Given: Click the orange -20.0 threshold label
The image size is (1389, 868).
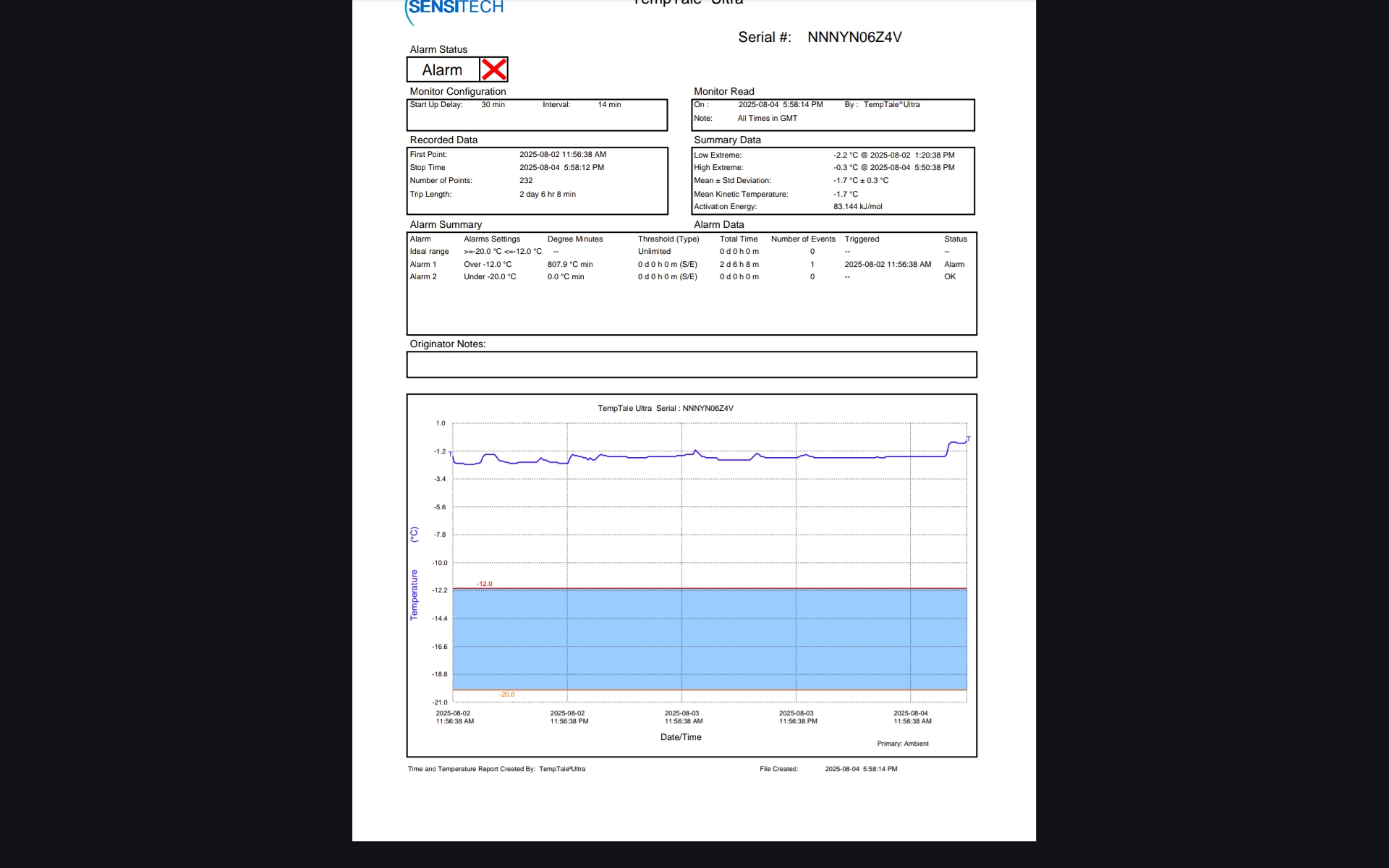Looking at the screenshot, I should click(506, 694).
